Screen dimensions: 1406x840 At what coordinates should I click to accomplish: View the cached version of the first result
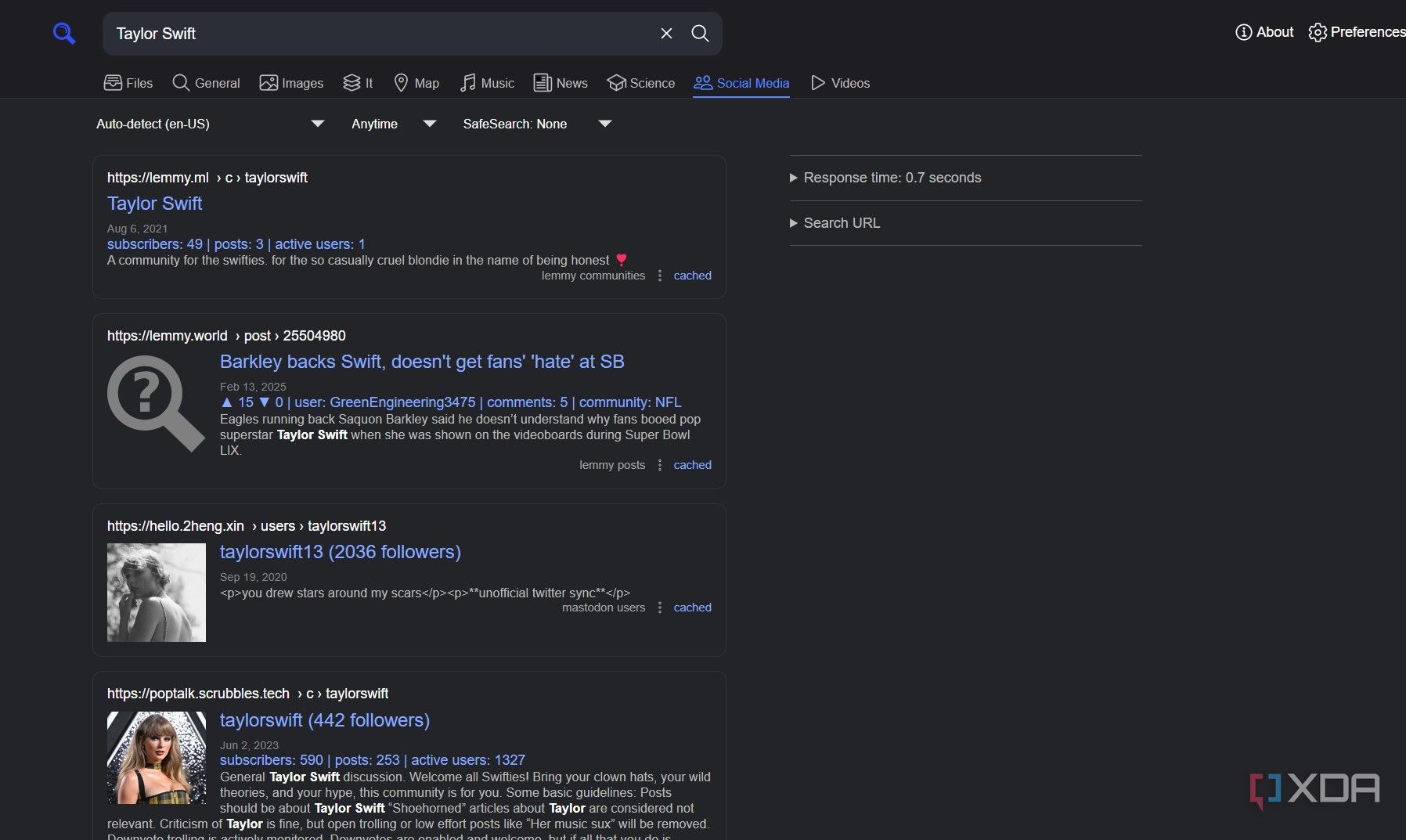[x=691, y=276]
